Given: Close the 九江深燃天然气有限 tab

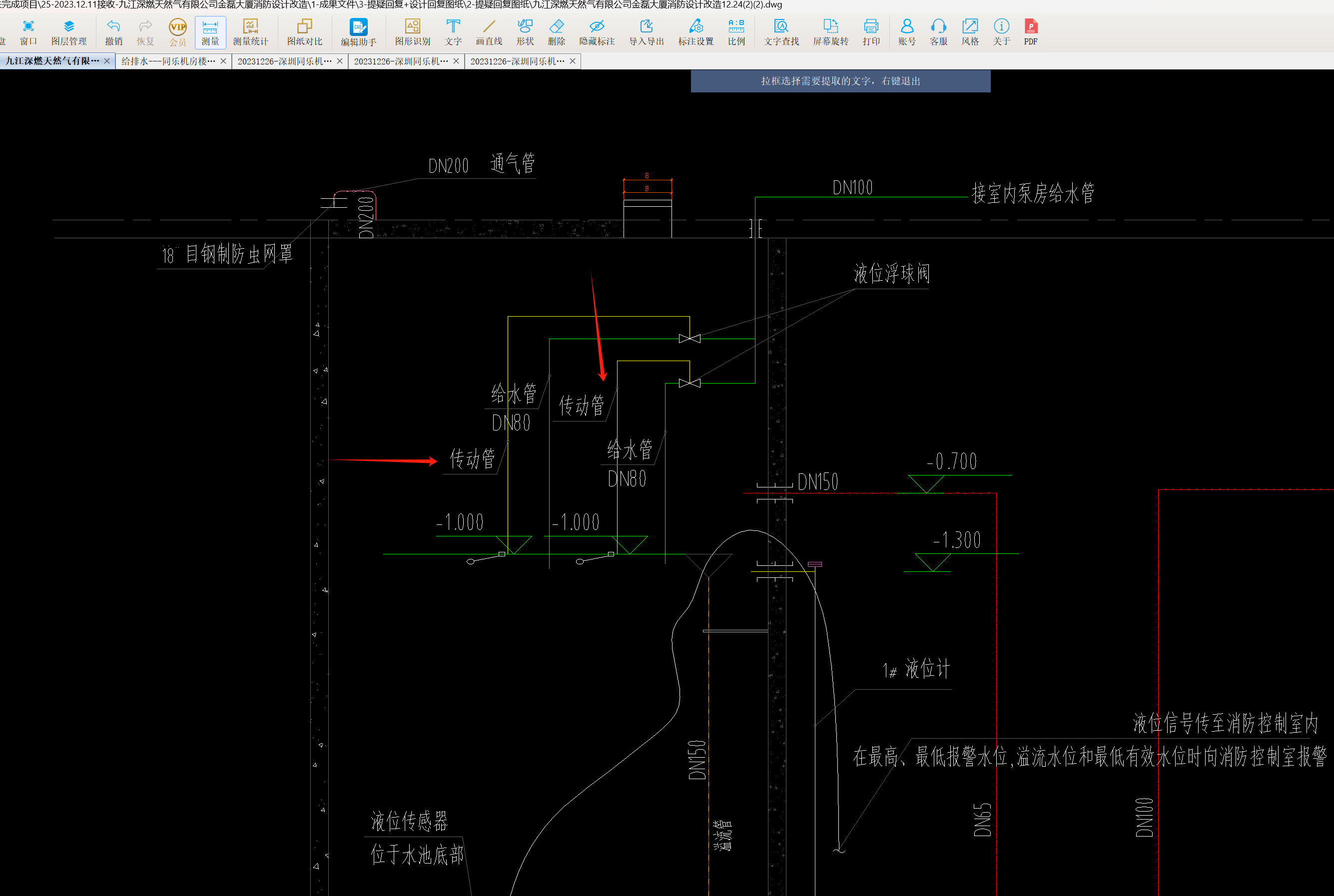Looking at the screenshot, I should click(107, 60).
